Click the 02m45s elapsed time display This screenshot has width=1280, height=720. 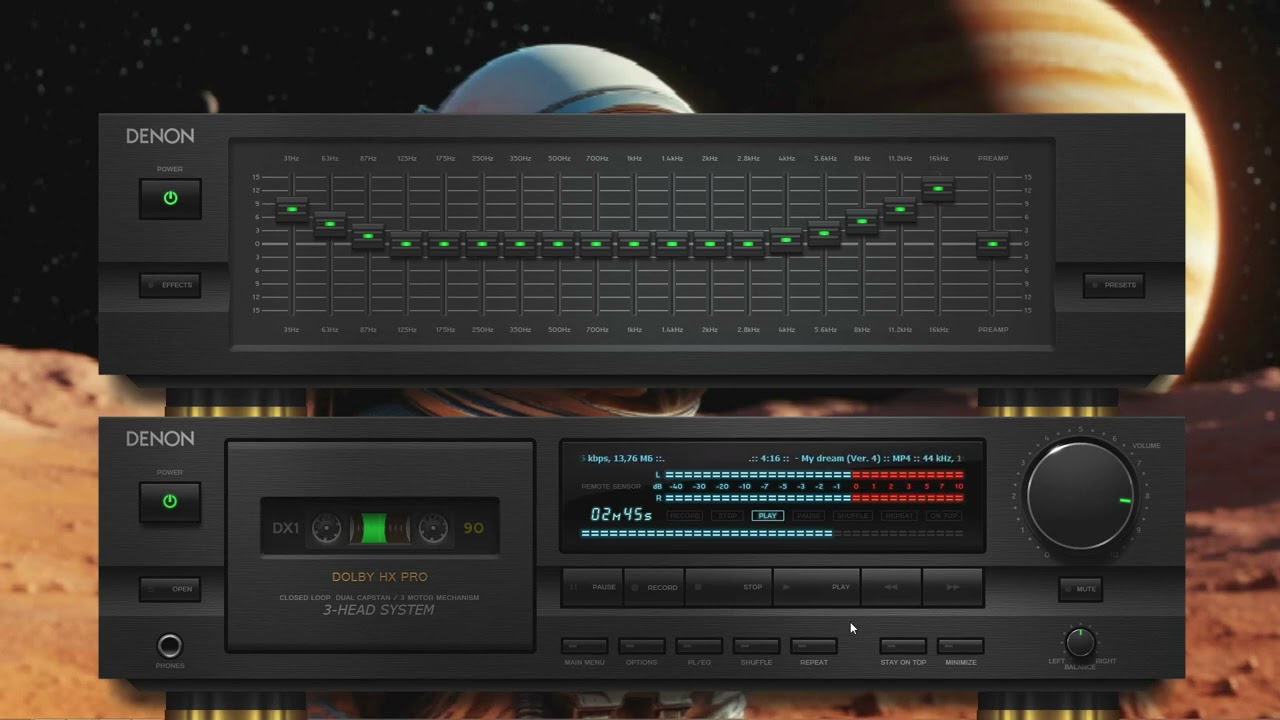click(x=621, y=514)
